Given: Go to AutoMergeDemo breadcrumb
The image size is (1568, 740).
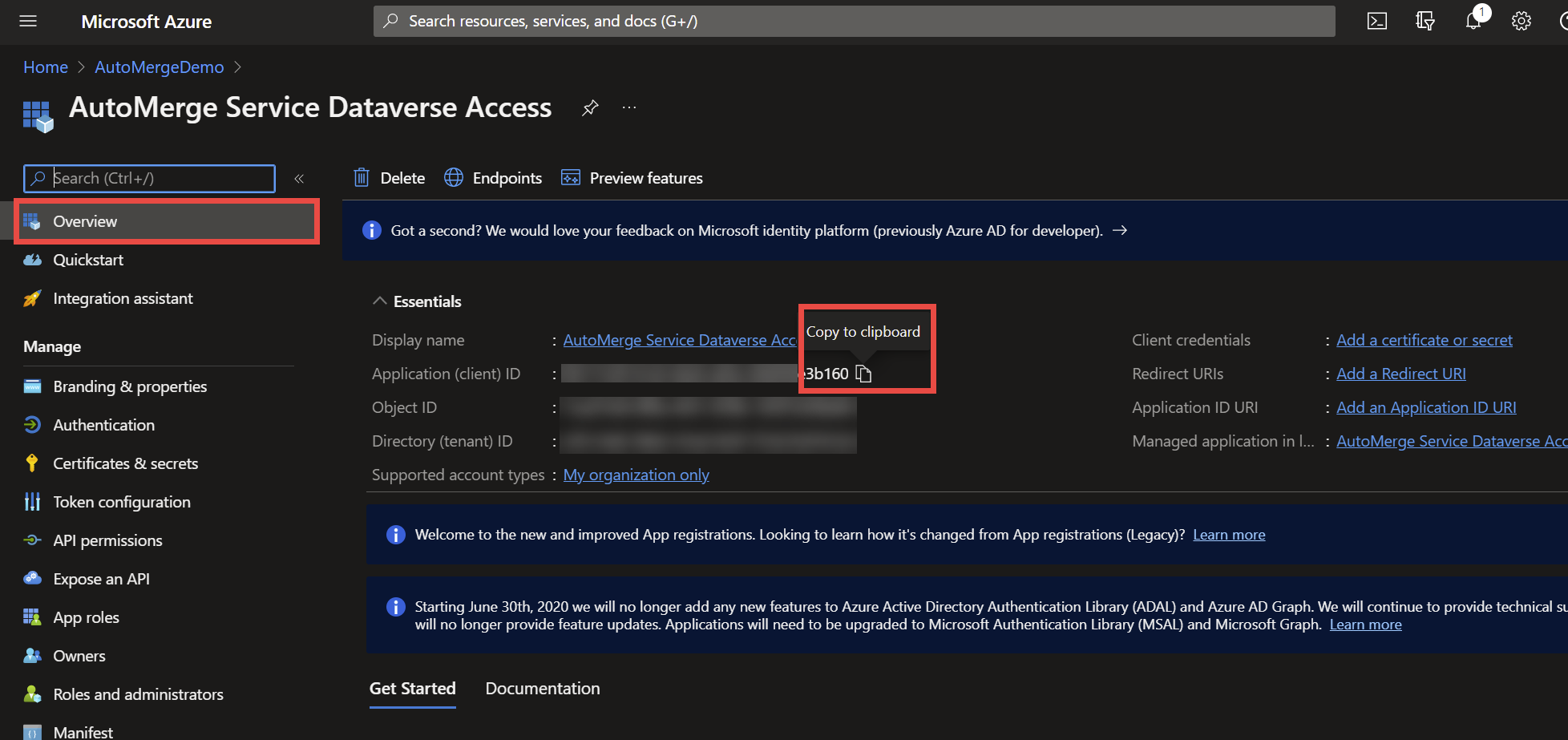Looking at the screenshot, I should (160, 67).
